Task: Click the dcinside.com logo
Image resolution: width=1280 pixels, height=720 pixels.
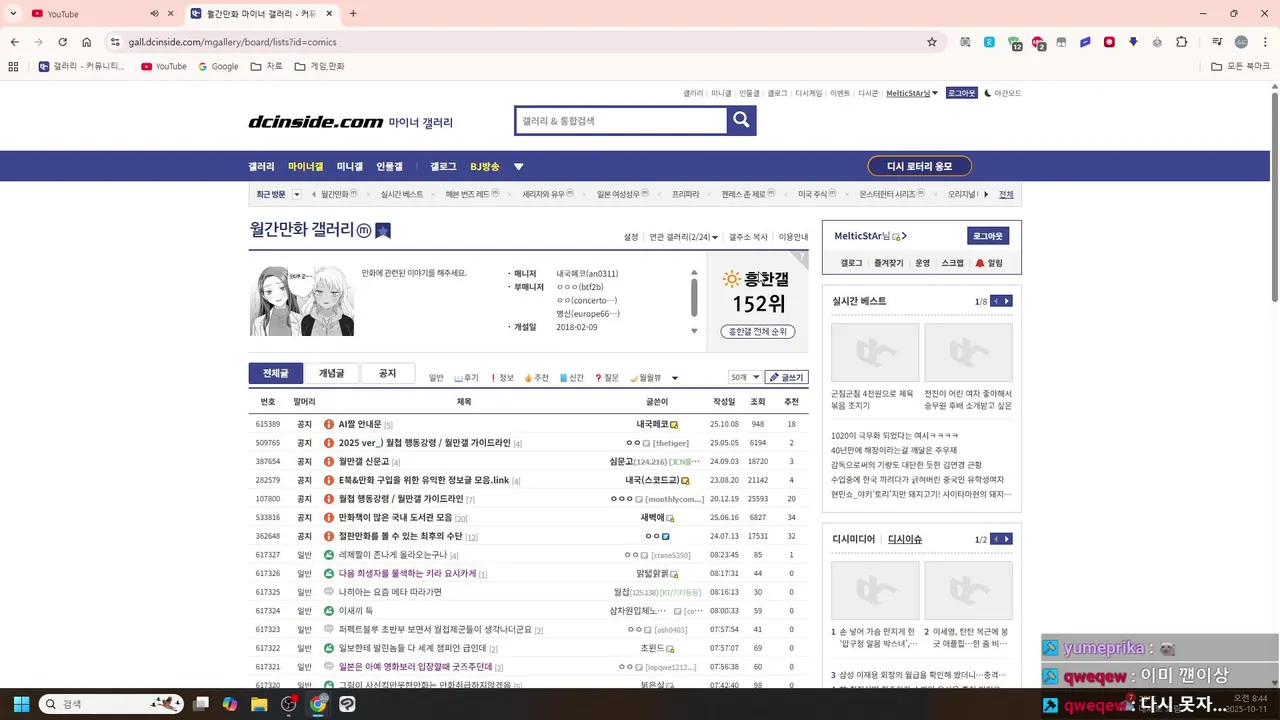Action: 316,122
